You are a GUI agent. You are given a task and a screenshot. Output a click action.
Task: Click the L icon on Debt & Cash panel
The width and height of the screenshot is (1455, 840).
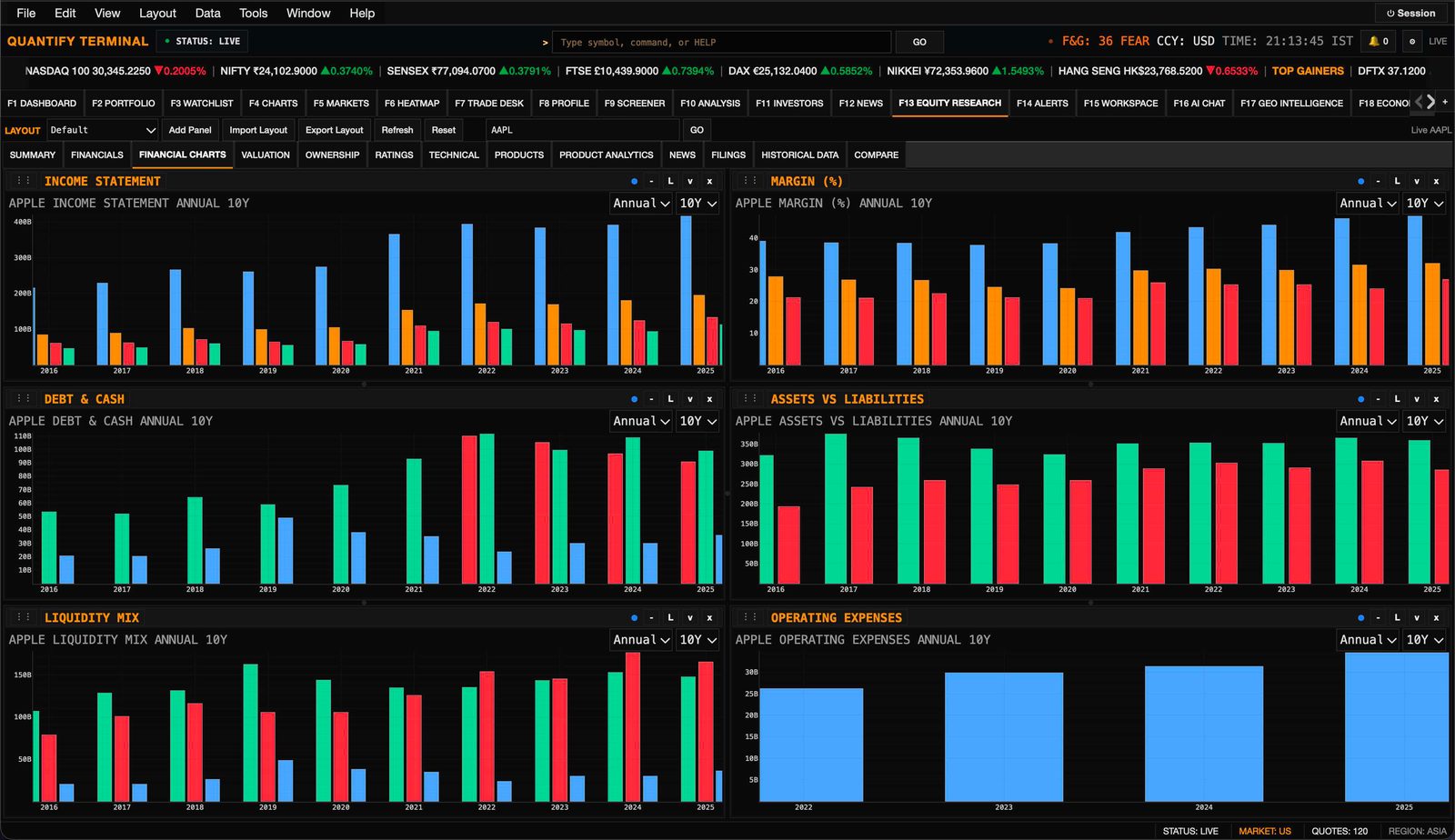tap(671, 399)
